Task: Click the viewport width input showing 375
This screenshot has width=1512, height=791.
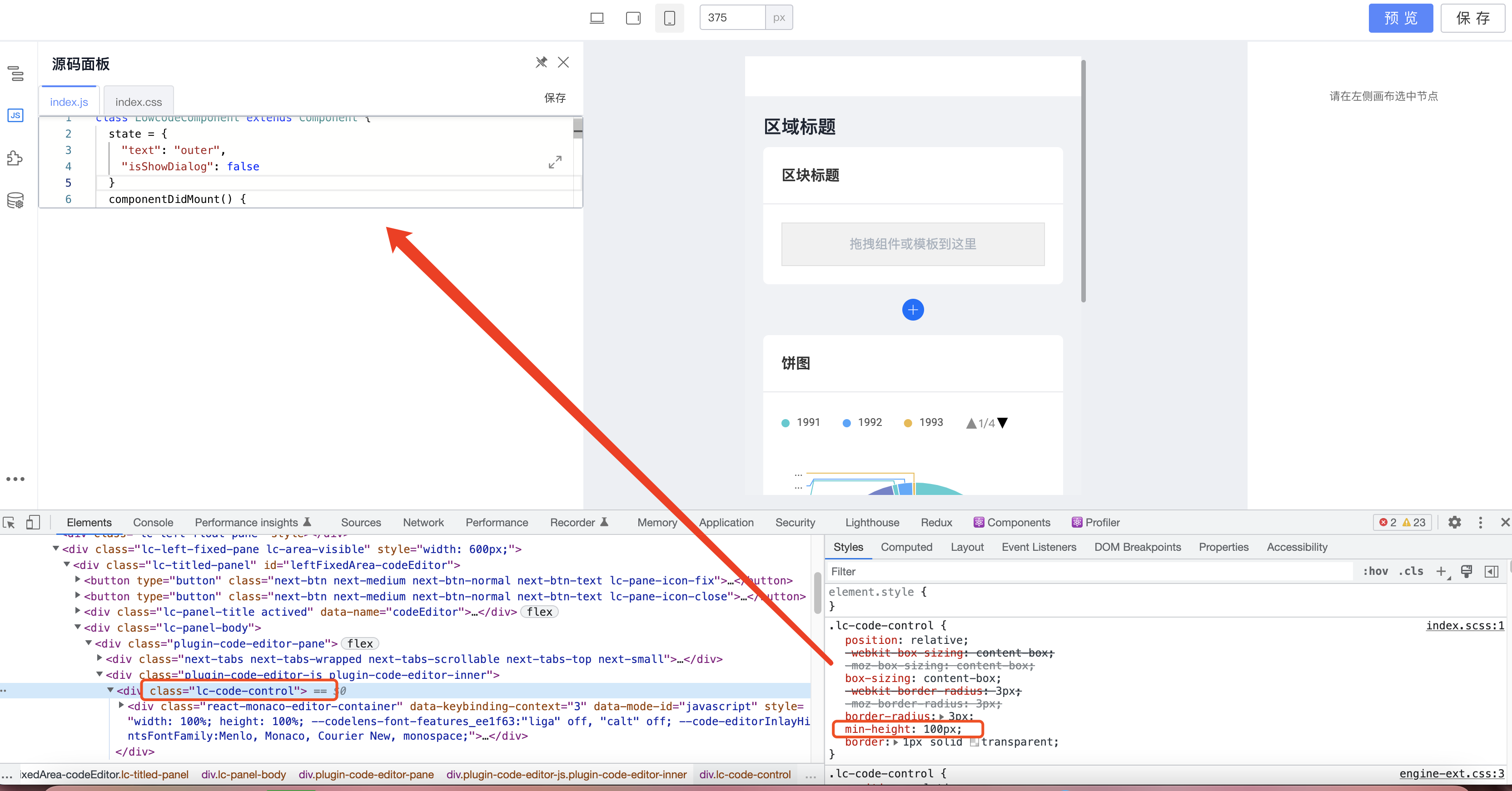Action: coord(731,17)
